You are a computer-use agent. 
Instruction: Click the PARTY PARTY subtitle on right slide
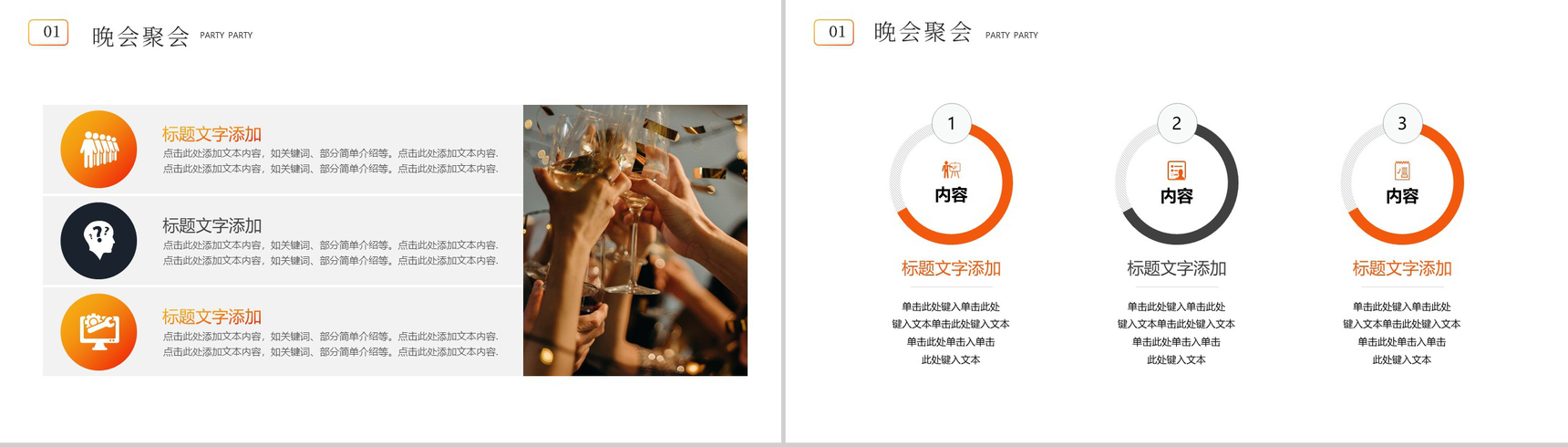[x=1012, y=36]
